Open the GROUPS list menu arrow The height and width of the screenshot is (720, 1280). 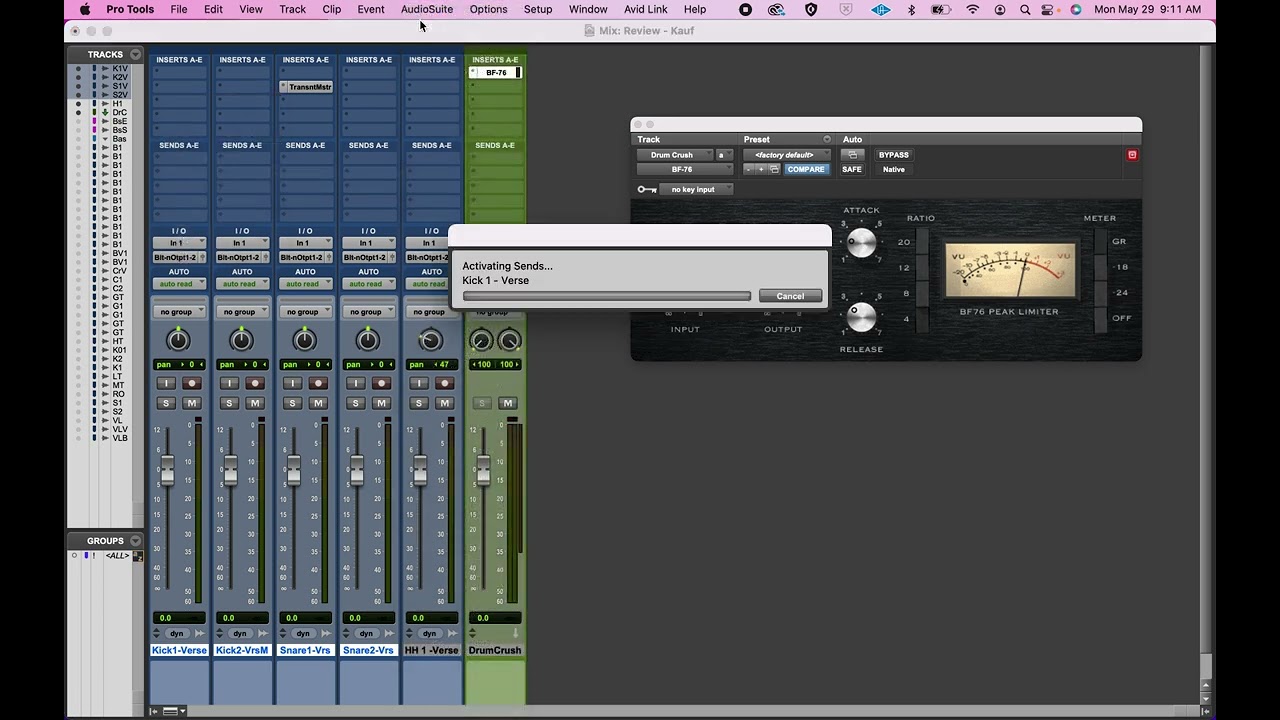coord(135,541)
